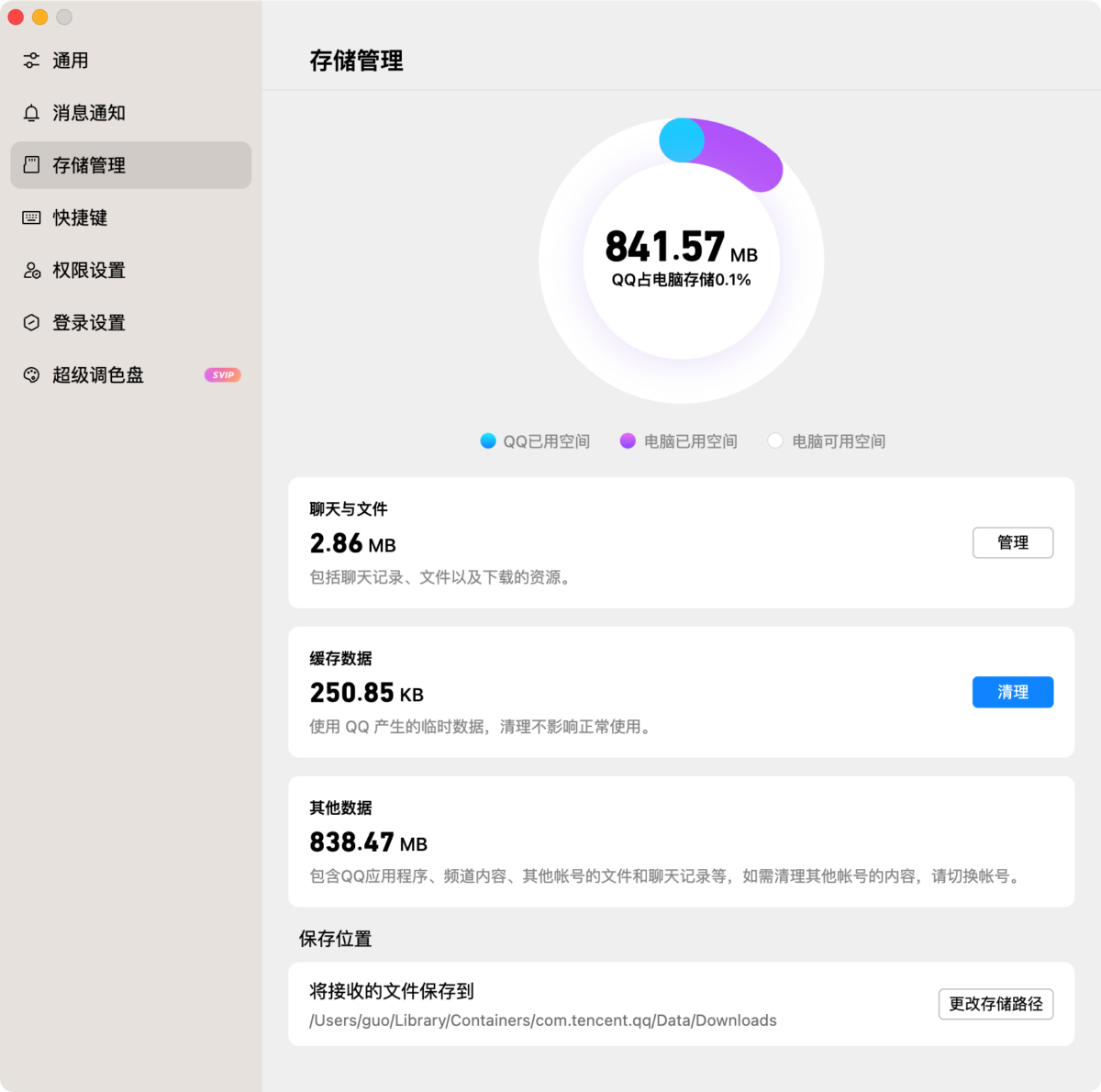
Task: Click the 聊天与文件 heading
Action: 349,509
